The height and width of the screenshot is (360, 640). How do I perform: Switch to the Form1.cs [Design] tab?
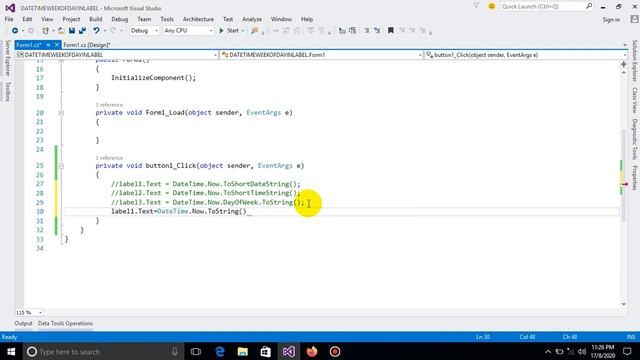click(87, 45)
